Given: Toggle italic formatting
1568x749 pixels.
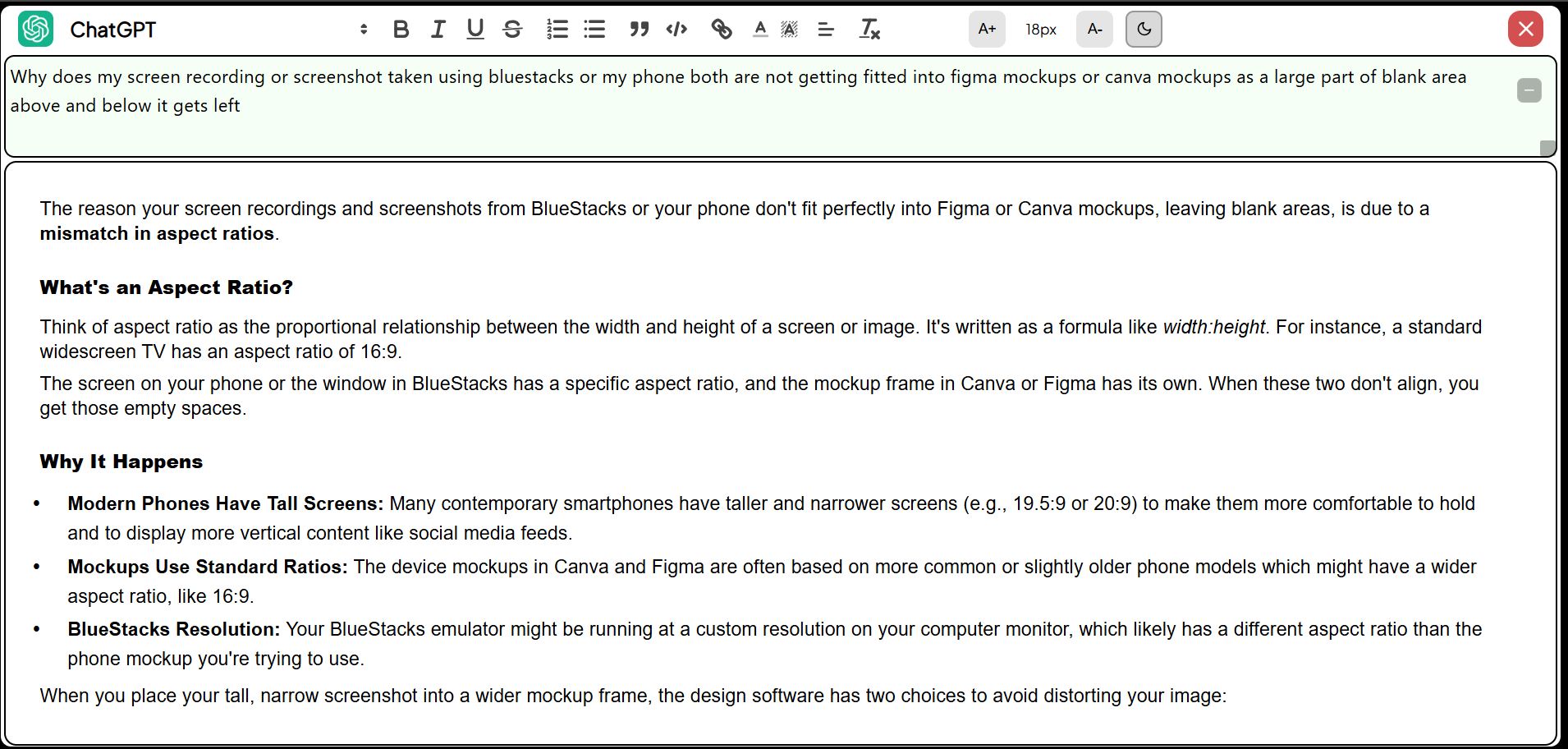Looking at the screenshot, I should pos(438,30).
